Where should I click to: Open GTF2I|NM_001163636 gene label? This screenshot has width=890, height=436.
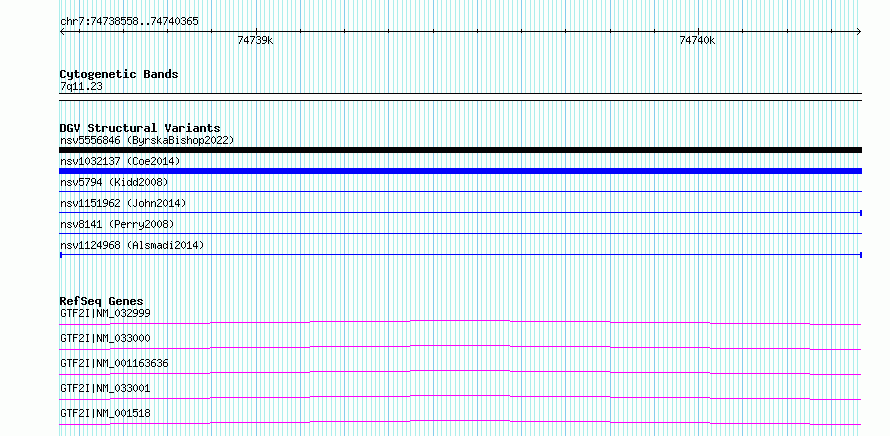coord(114,363)
